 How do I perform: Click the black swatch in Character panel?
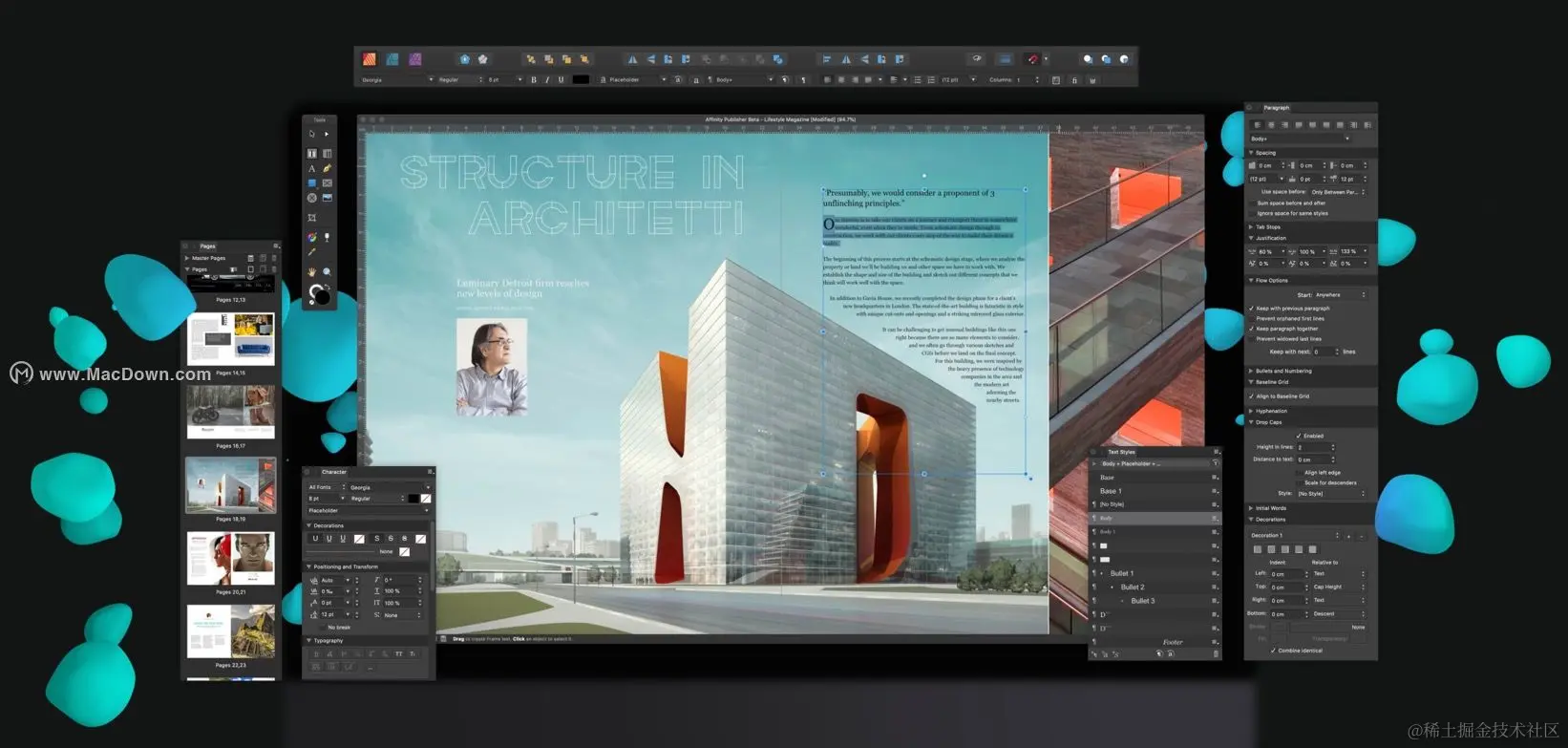coord(413,499)
